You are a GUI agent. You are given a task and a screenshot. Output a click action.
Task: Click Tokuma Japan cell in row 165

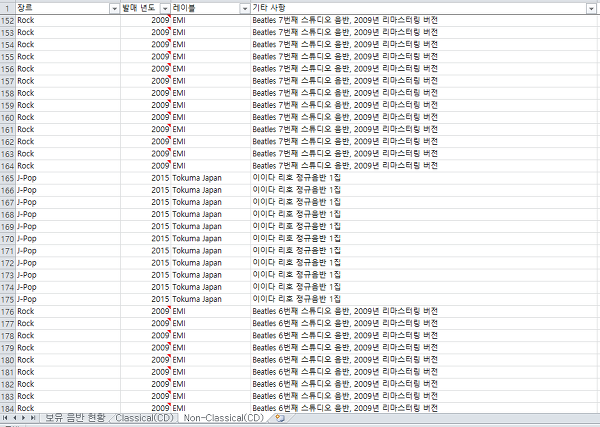[211, 178]
